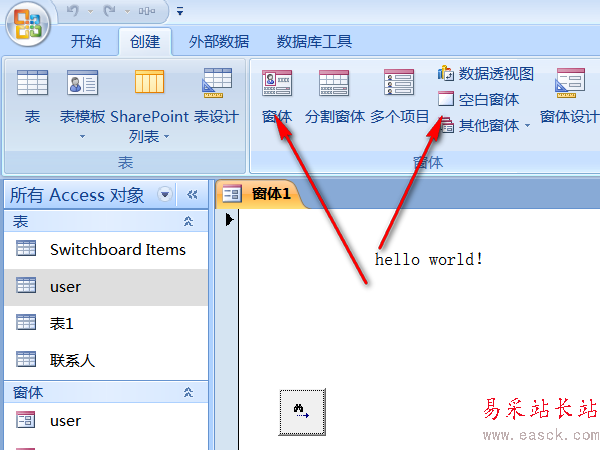
Task: Click the Office button logo
Action: click(28, 24)
